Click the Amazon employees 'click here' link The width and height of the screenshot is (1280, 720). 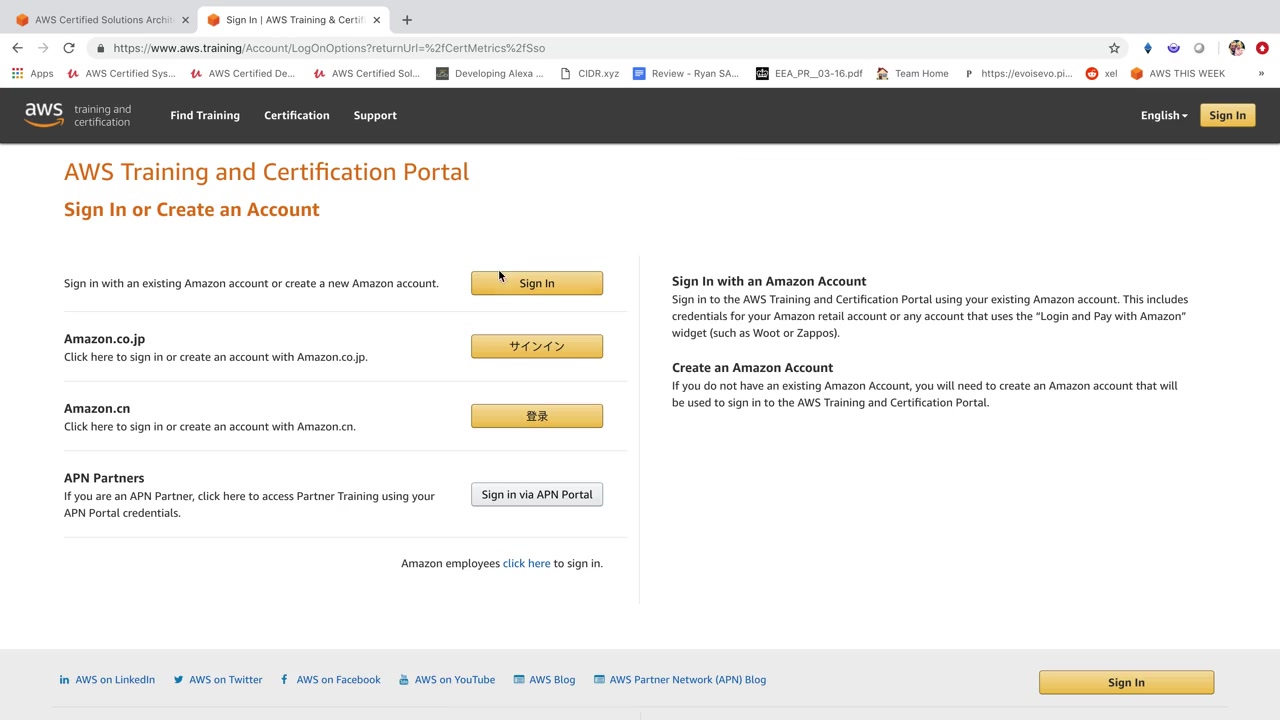526,564
